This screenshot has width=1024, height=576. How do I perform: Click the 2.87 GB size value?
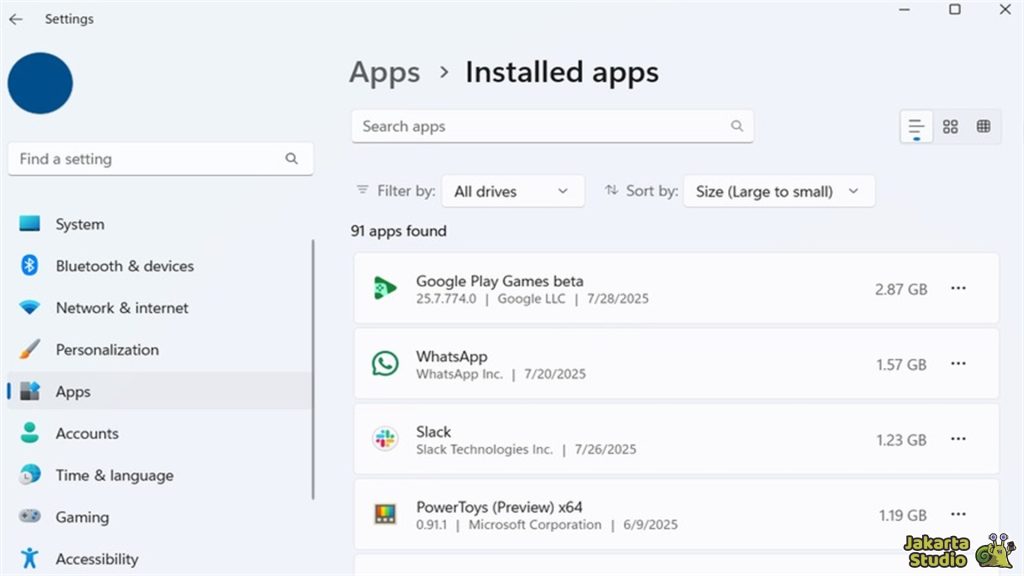[901, 289]
